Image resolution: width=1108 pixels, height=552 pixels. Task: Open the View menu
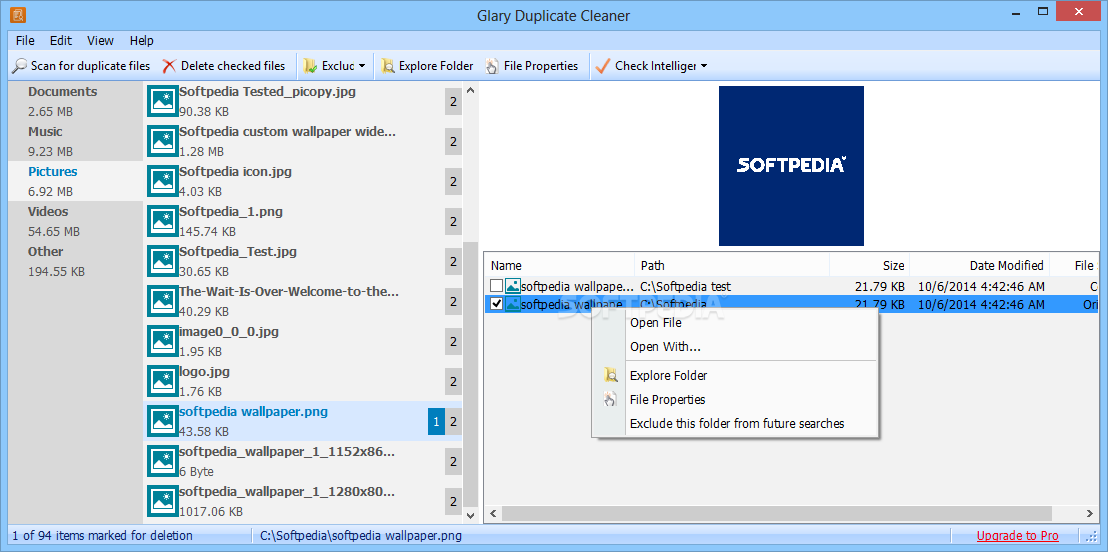click(x=100, y=40)
